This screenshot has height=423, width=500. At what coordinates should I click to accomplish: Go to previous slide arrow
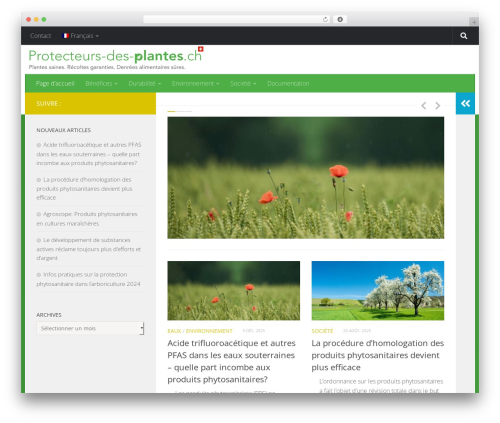pos(424,106)
